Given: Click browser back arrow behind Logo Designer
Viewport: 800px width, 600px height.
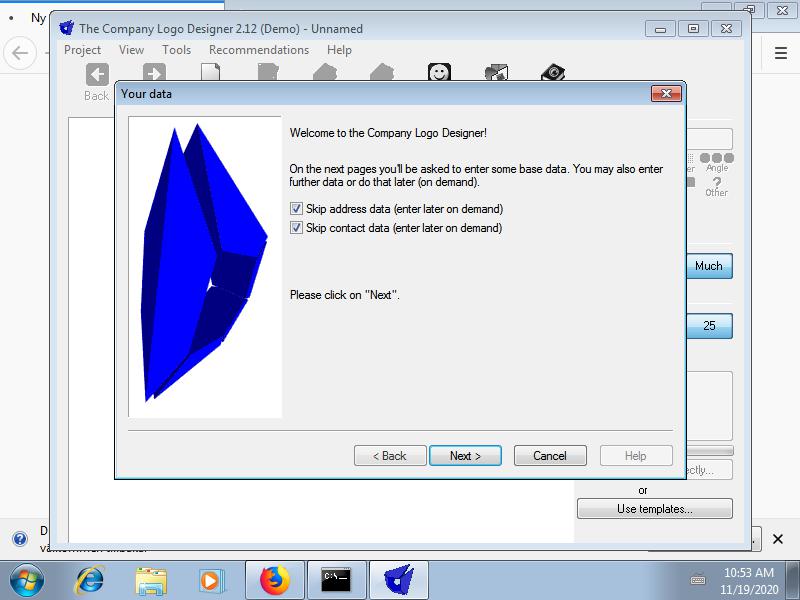Looking at the screenshot, I should (x=20, y=53).
